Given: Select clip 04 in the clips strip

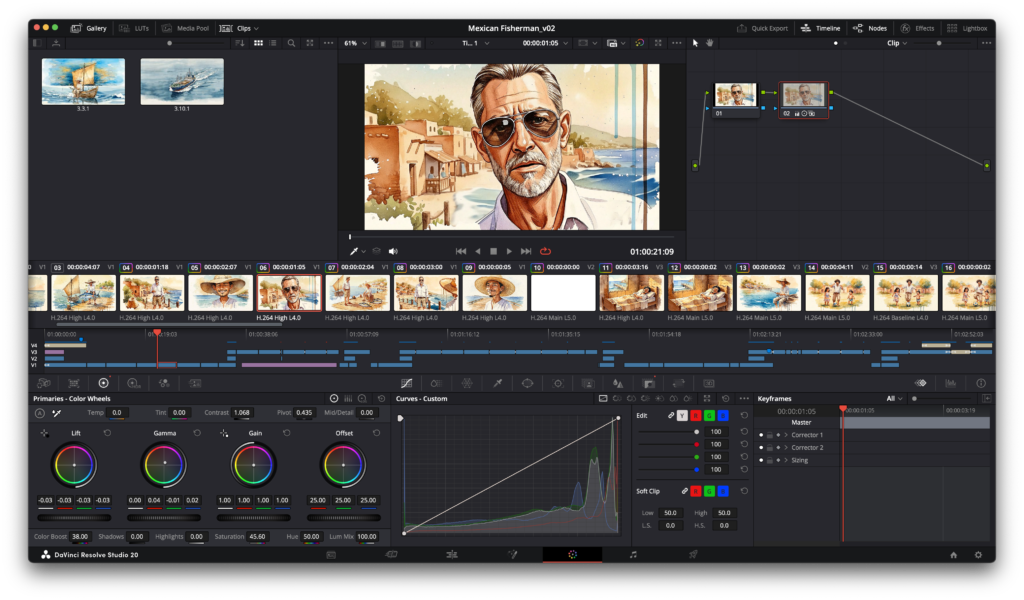Looking at the screenshot, I should (152, 293).
